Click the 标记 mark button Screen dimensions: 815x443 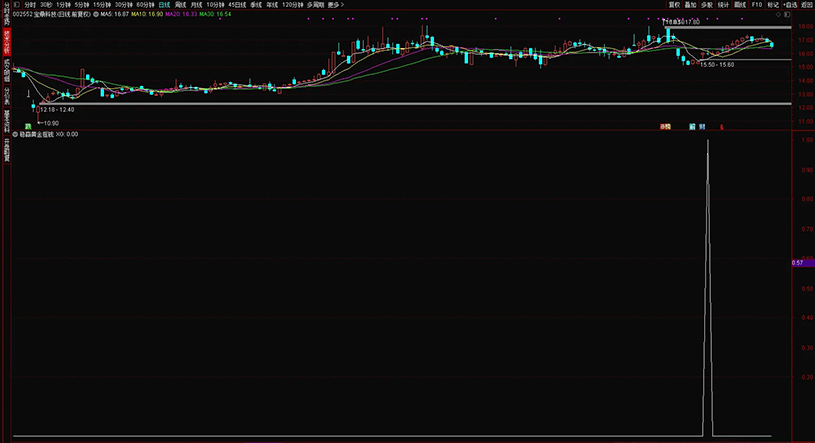(x=773, y=4)
